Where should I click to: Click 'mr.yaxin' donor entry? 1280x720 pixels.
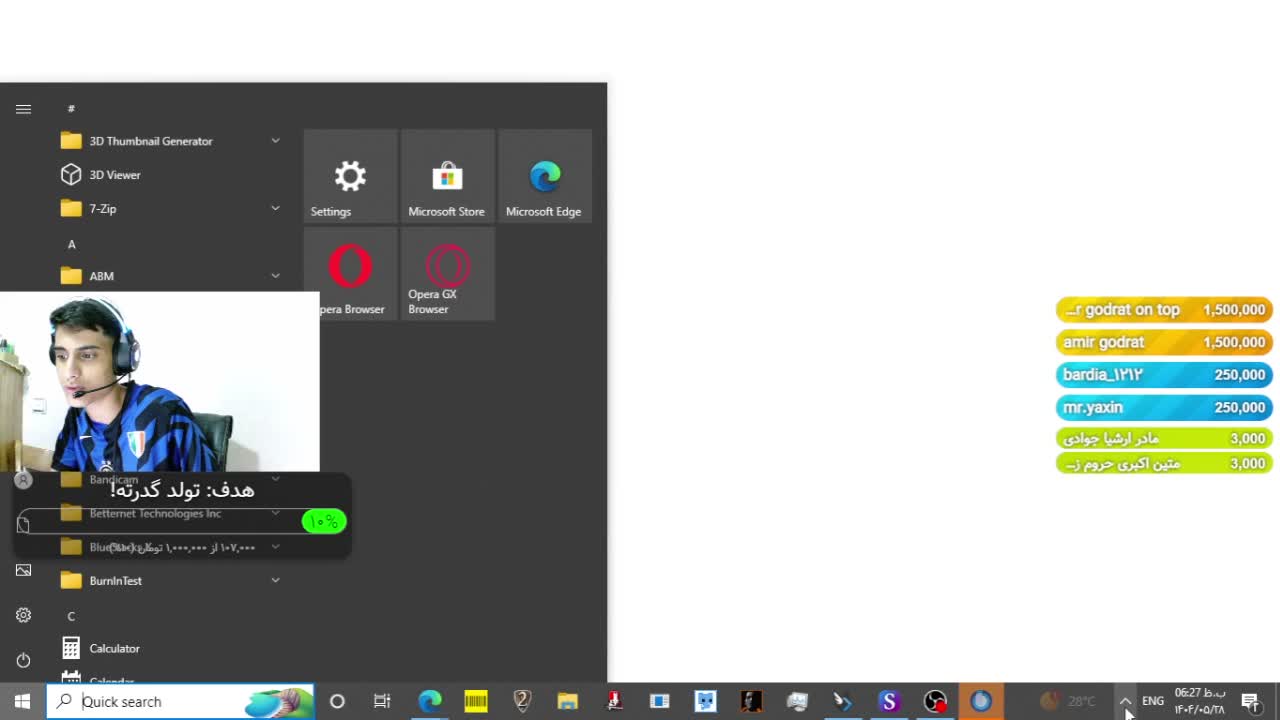click(1164, 407)
